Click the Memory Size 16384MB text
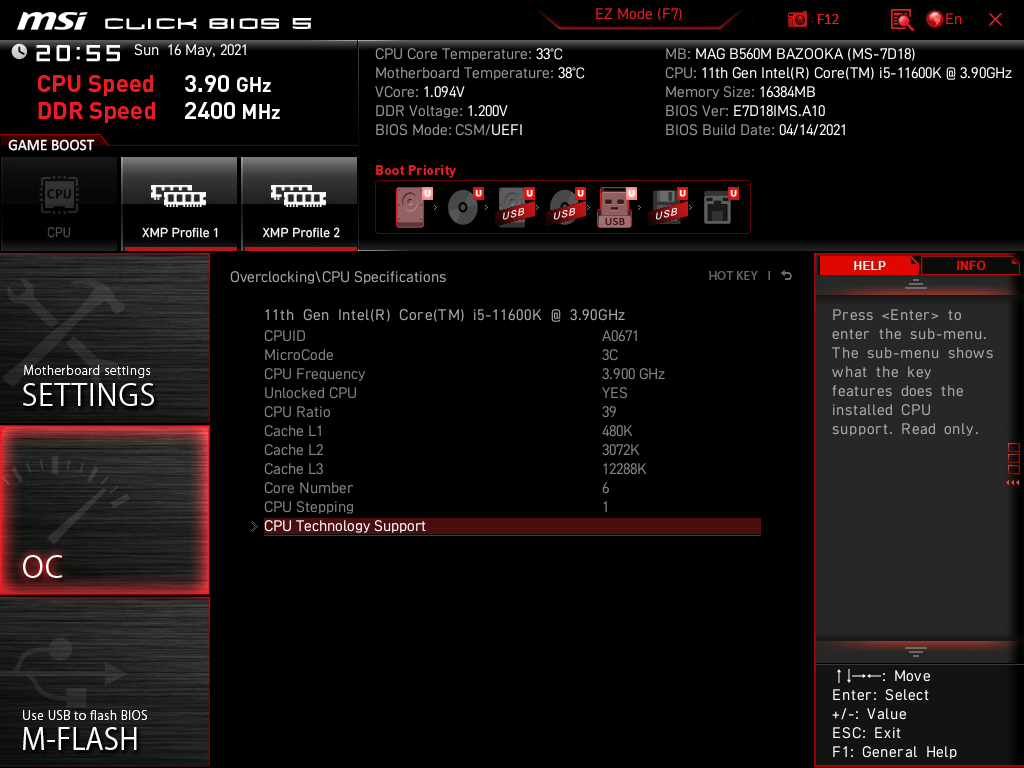The width and height of the screenshot is (1024, 768). click(740, 92)
